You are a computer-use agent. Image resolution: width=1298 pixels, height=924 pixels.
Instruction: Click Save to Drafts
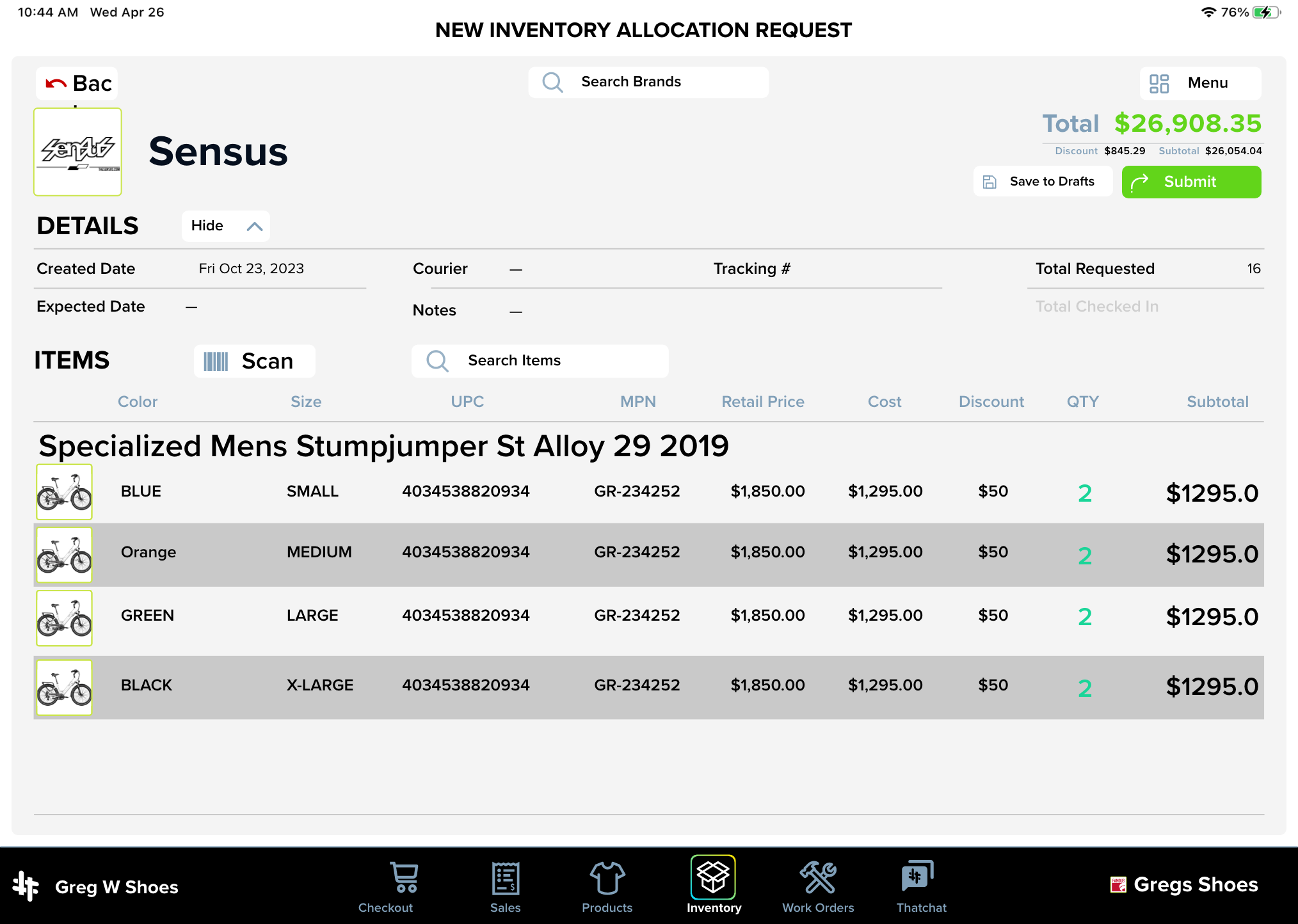(1043, 182)
